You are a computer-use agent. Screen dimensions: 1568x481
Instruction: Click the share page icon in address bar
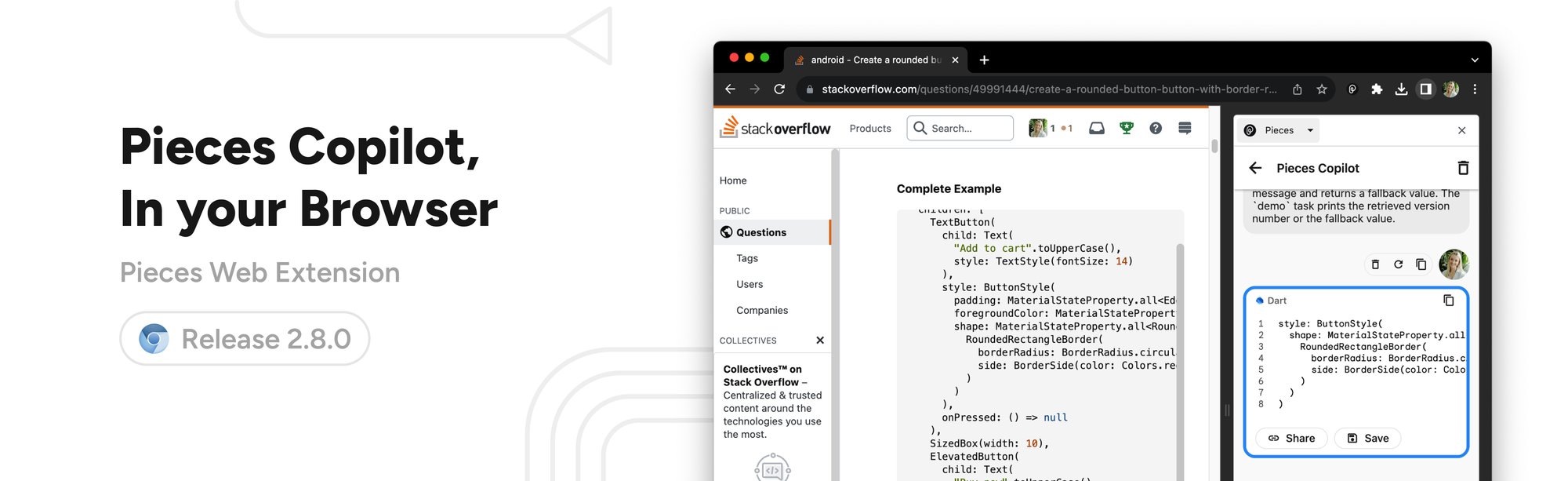(x=1298, y=89)
